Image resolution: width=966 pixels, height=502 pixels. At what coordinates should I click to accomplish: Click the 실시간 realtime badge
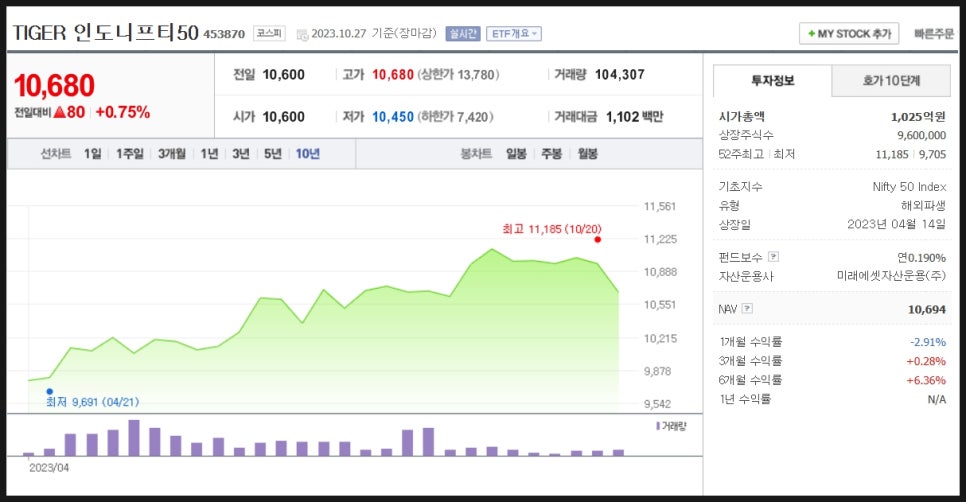click(463, 34)
